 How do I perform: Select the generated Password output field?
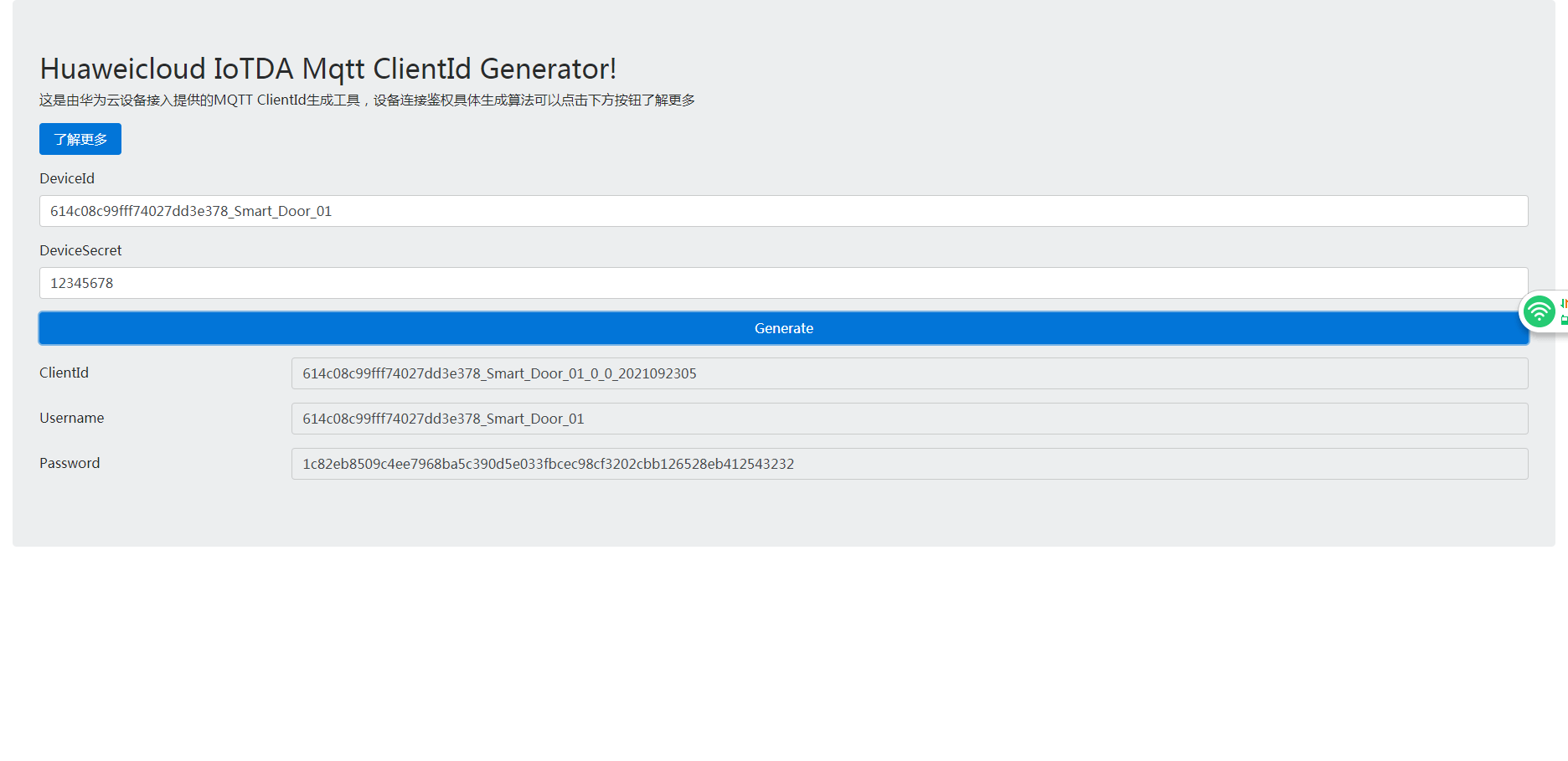(910, 464)
